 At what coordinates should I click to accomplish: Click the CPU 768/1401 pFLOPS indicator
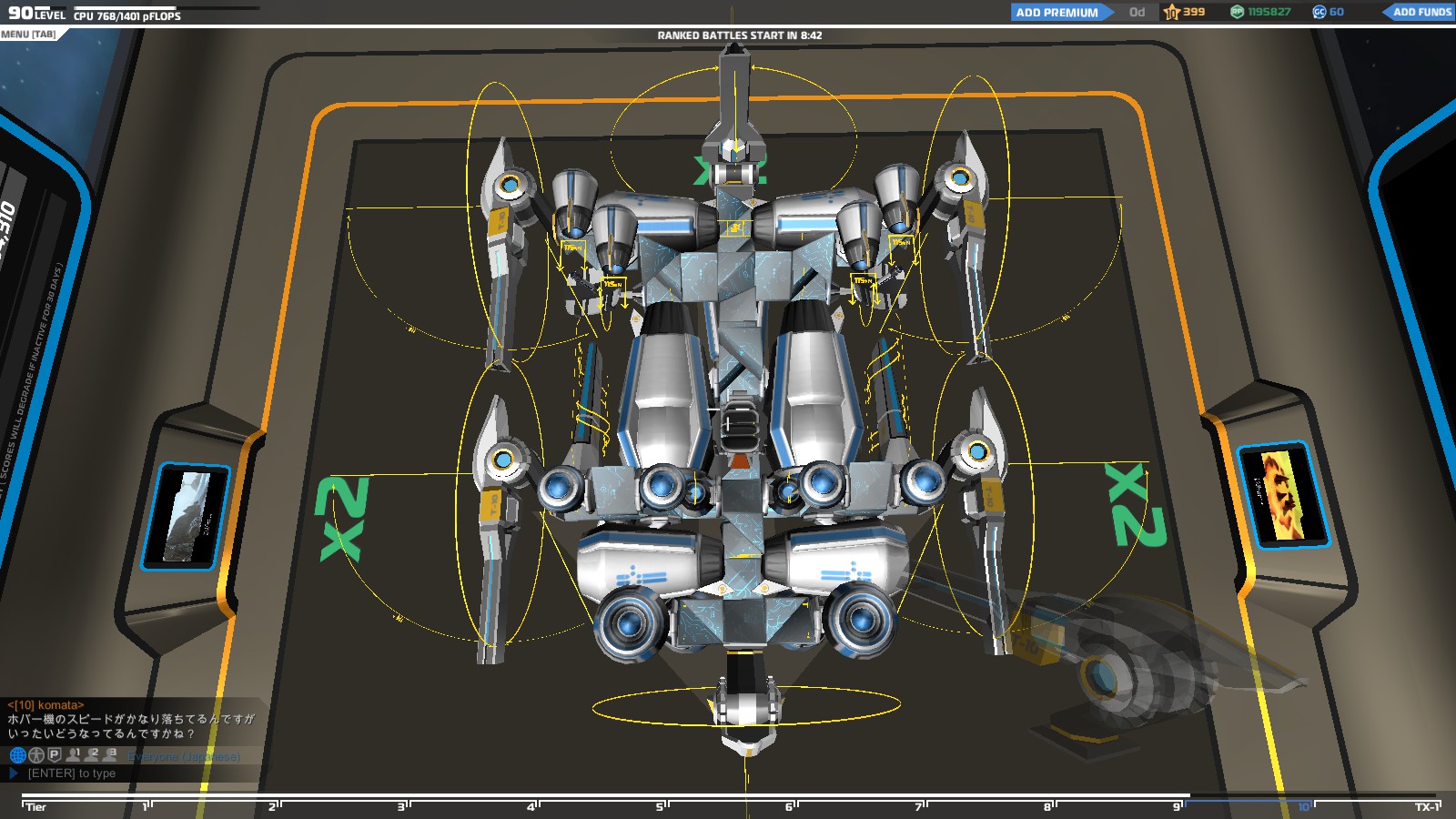point(127,15)
